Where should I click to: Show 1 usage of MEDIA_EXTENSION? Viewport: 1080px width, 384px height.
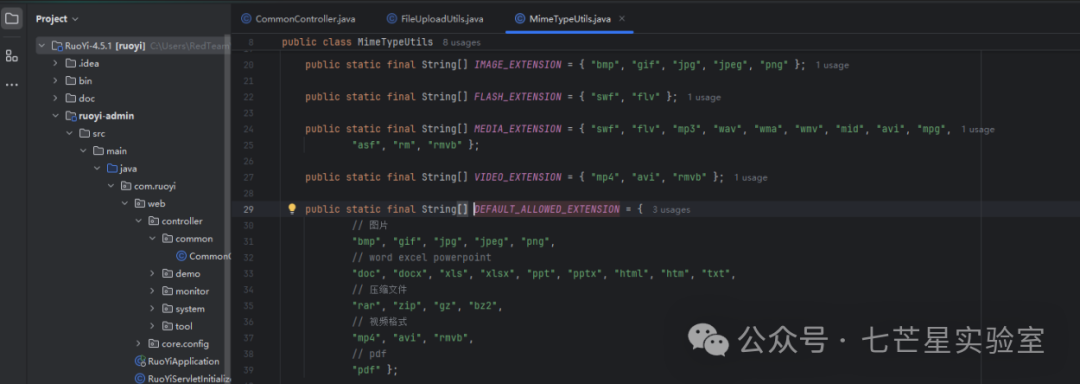[x=978, y=129]
